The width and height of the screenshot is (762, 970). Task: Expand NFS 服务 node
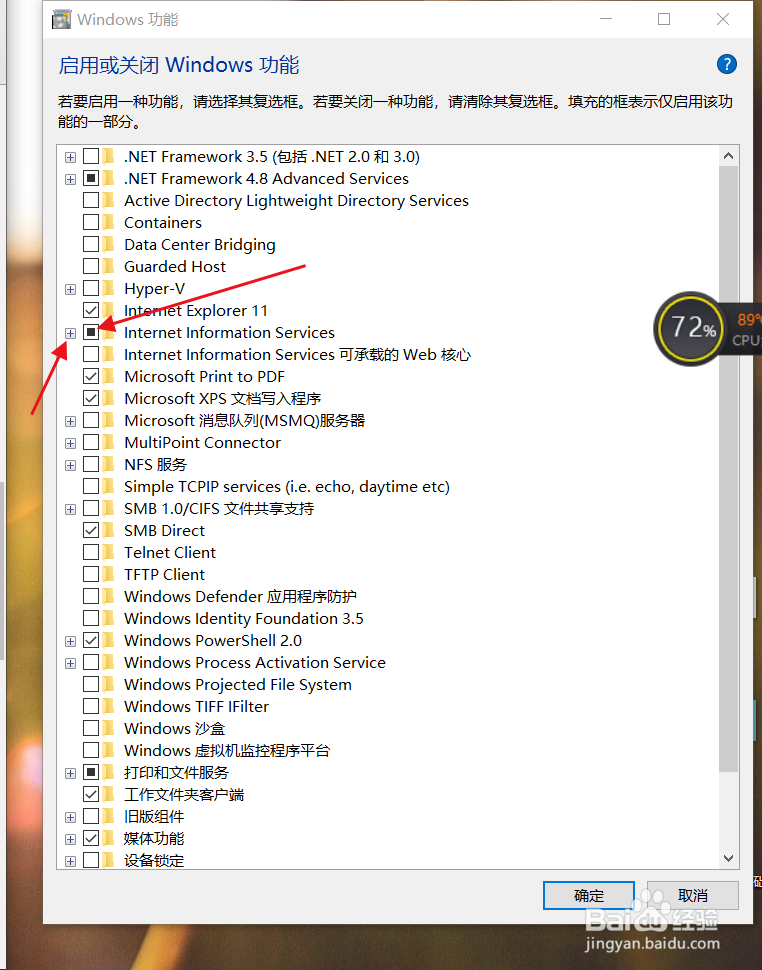coord(71,465)
